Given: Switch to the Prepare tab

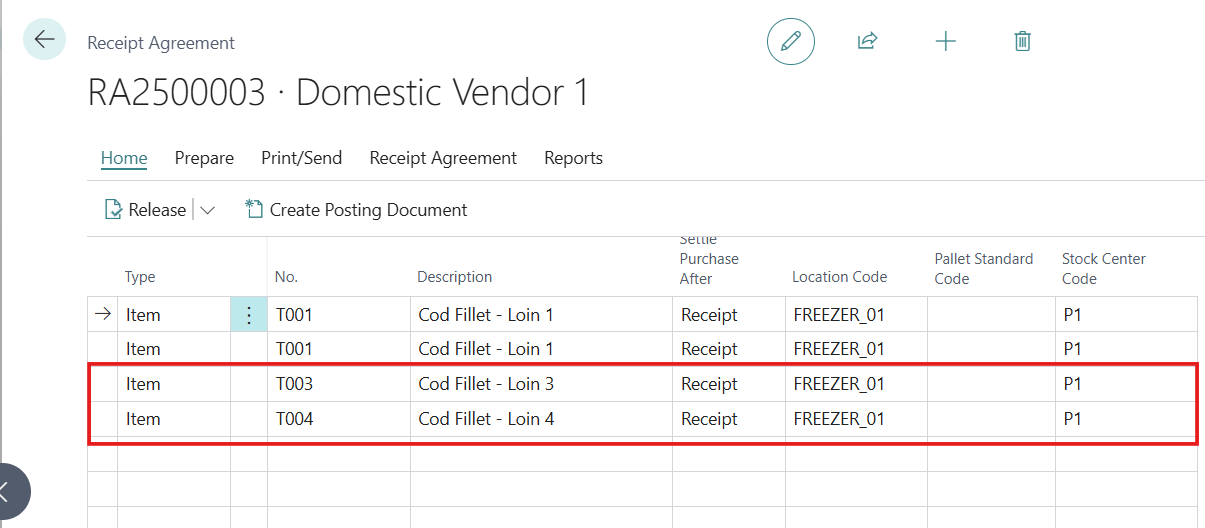Looking at the screenshot, I should (204, 158).
